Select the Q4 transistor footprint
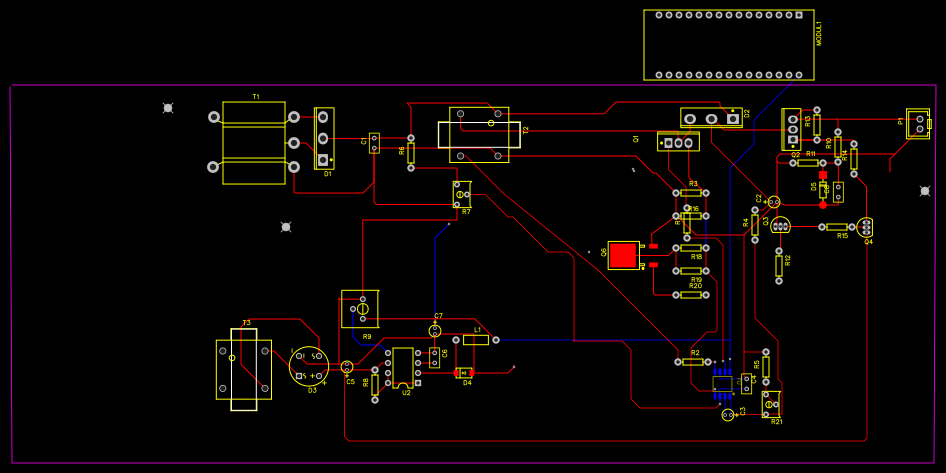 pyautogui.click(x=865, y=226)
